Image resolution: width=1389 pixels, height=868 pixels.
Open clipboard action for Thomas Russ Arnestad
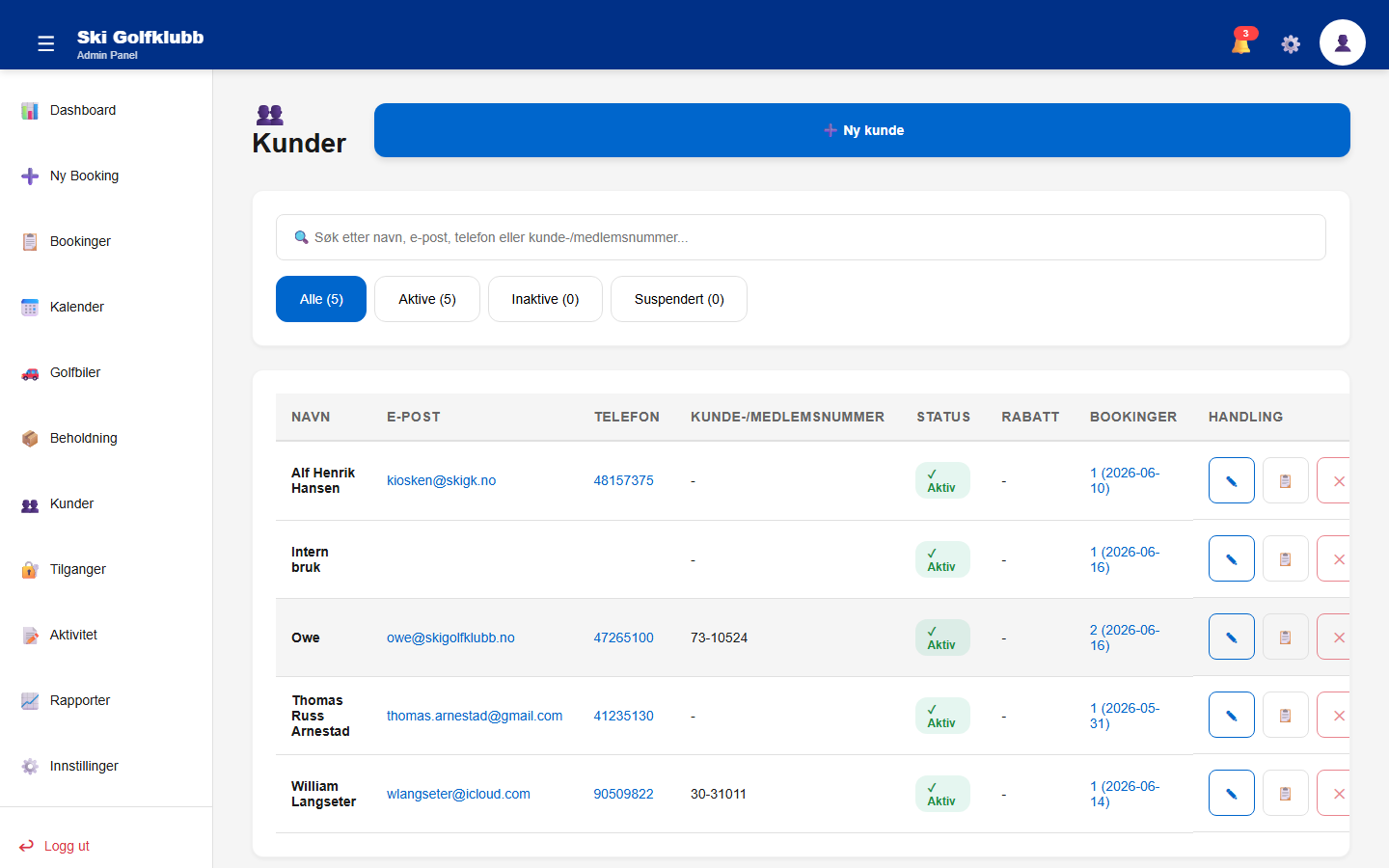pos(1286,715)
